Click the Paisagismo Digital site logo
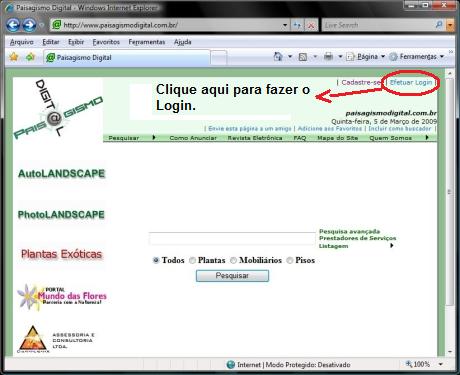This screenshot has height=375, width=460. pyautogui.click(x=58, y=110)
